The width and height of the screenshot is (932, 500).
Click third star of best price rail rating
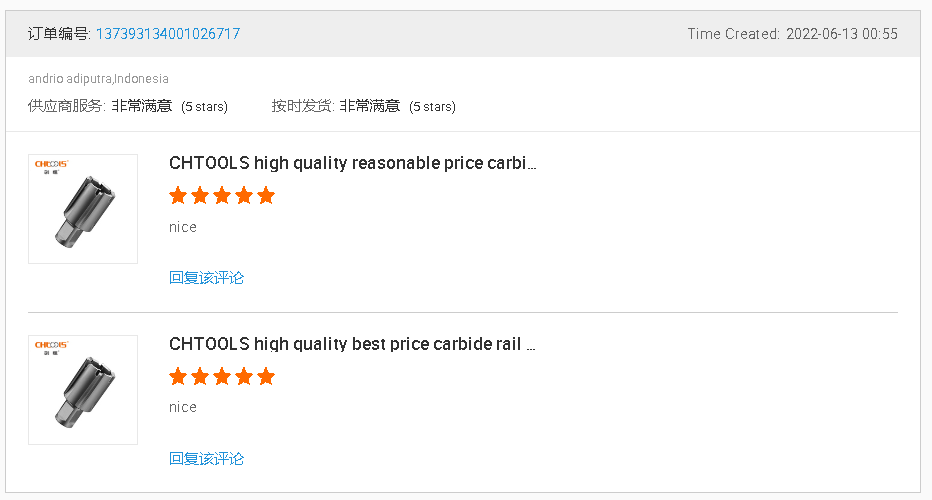click(x=222, y=377)
